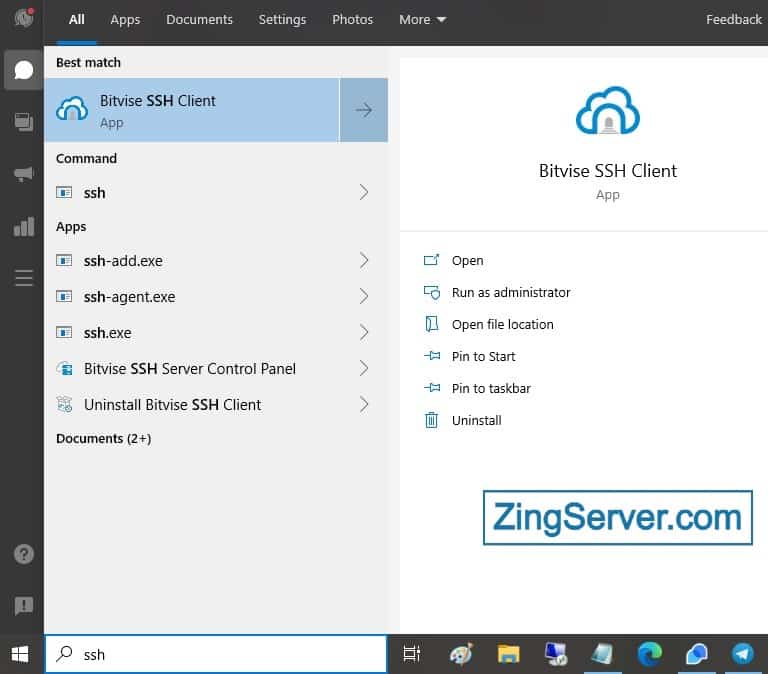Screen dimensions: 768x674
Task: Choose Pin to Start
Action: [483, 356]
